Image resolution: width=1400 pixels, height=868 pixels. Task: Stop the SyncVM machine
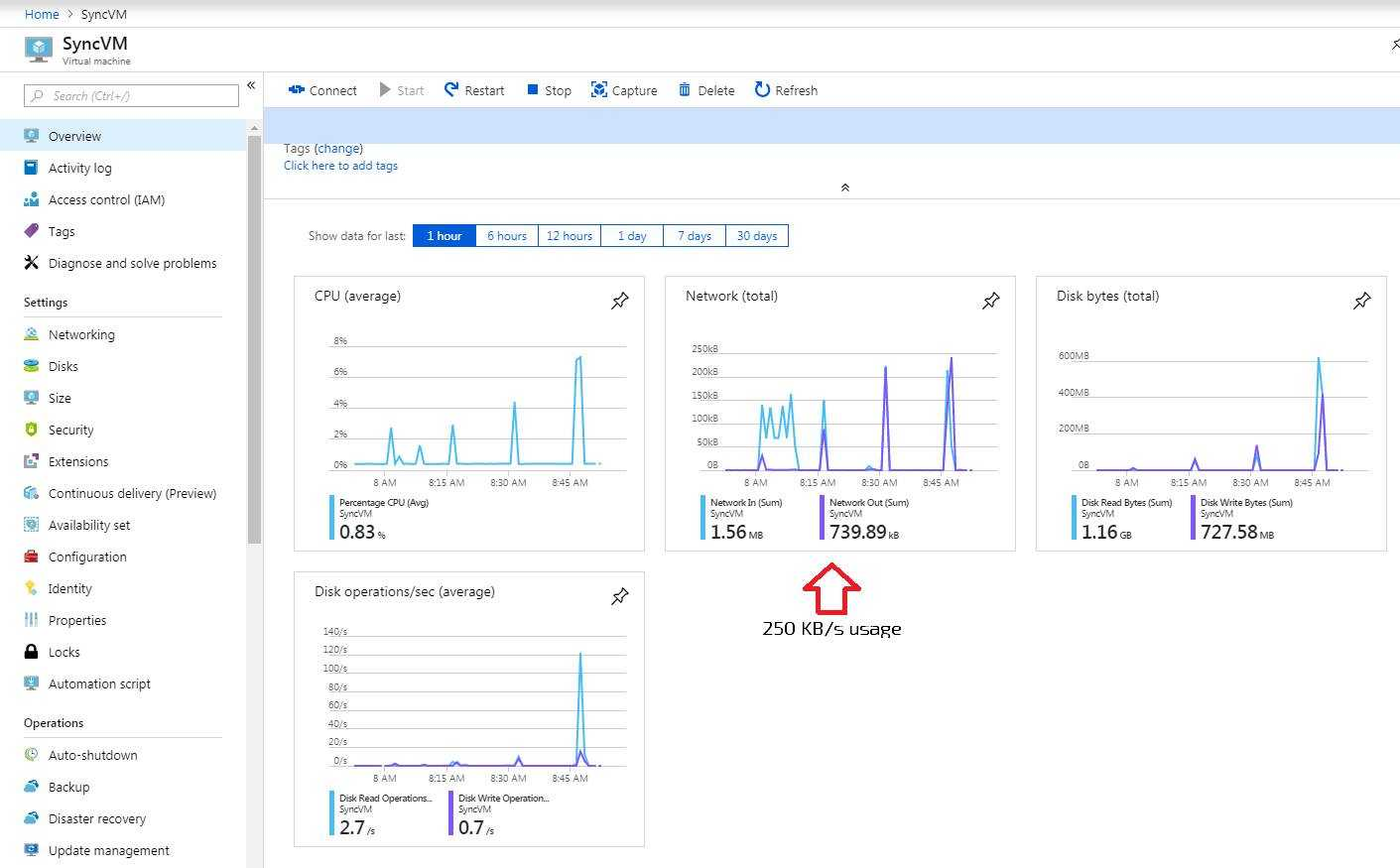tap(549, 90)
